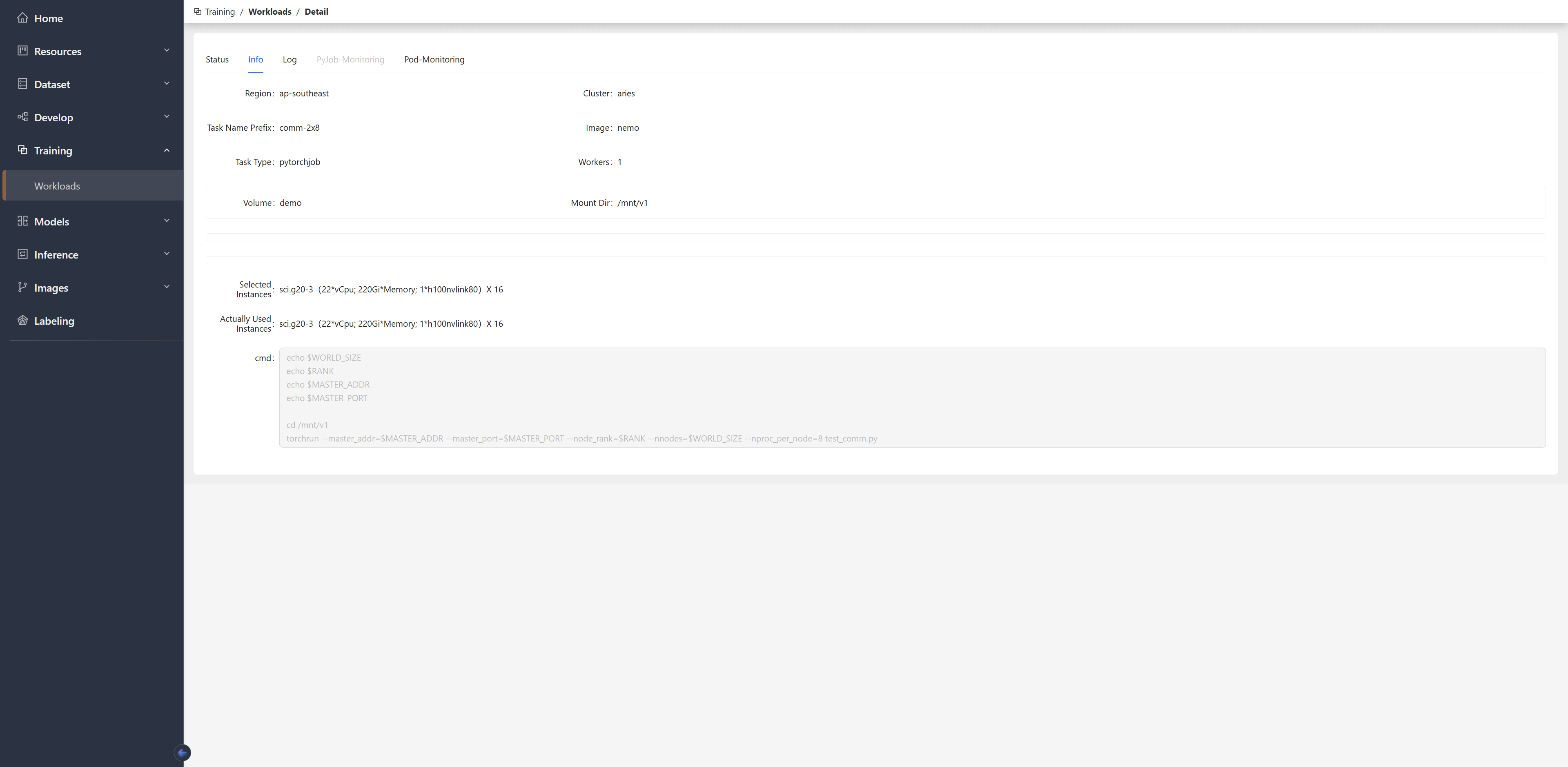This screenshot has width=1568, height=767.
Task: Click the Selected Instances value
Action: point(392,289)
